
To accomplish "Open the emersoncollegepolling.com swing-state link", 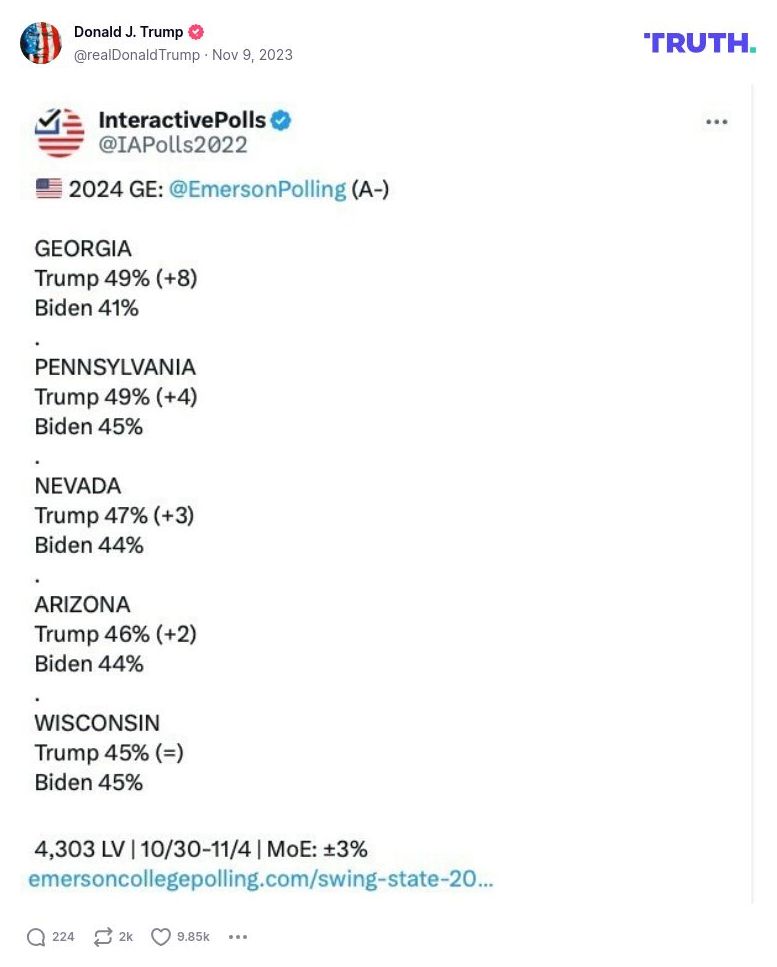I will pos(261,880).
